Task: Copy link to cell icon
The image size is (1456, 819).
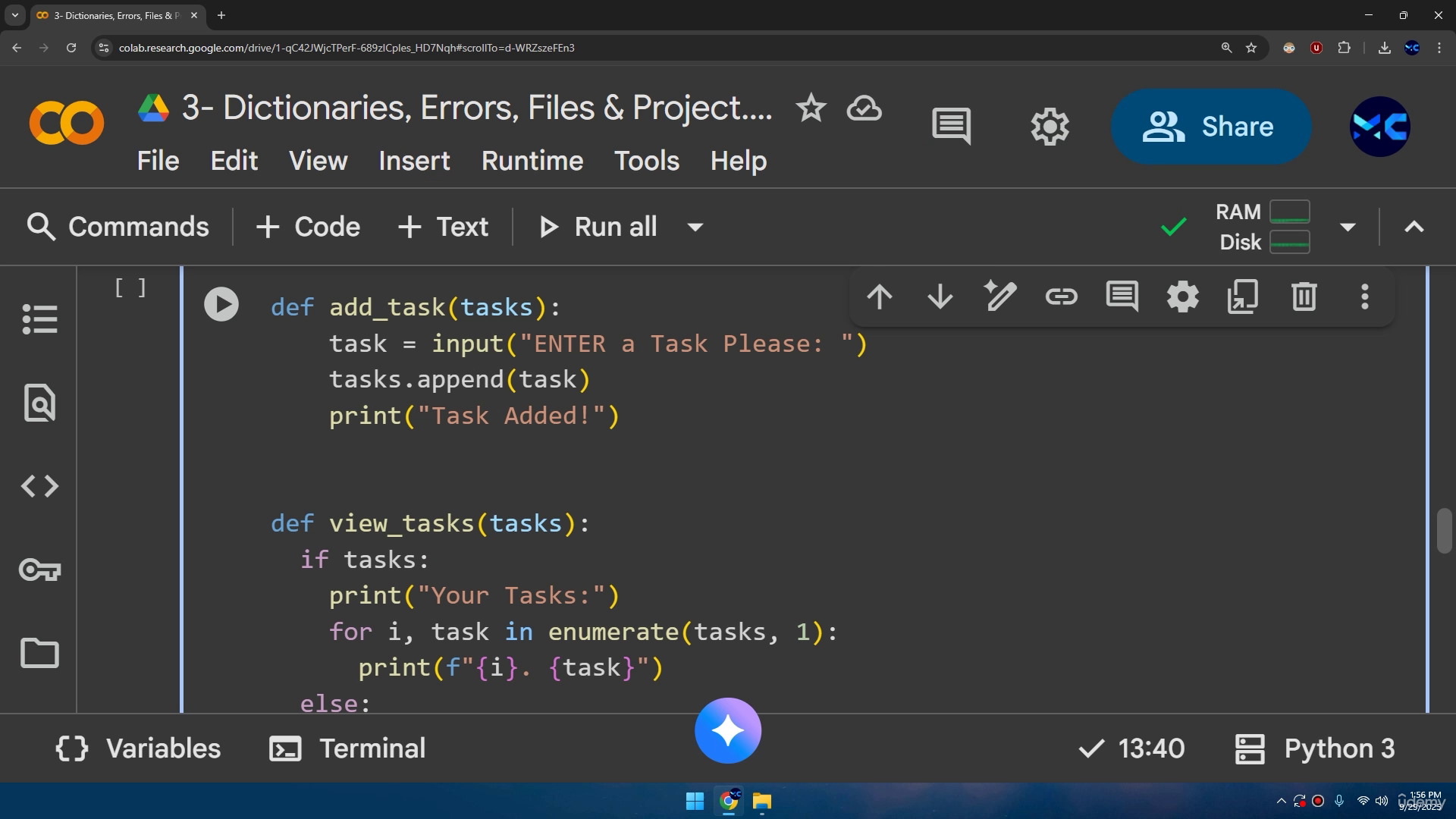Action: tap(1061, 297)
